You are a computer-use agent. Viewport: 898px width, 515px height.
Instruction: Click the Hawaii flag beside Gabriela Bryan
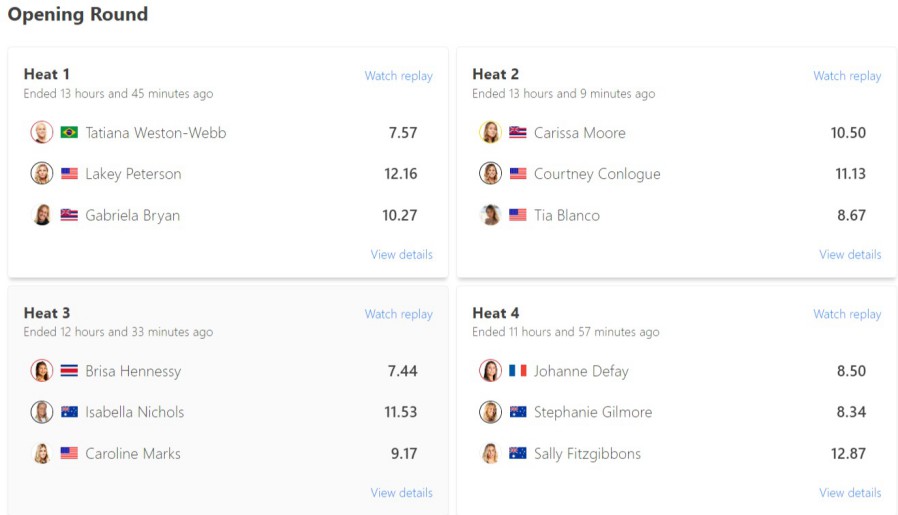point(69,215)
